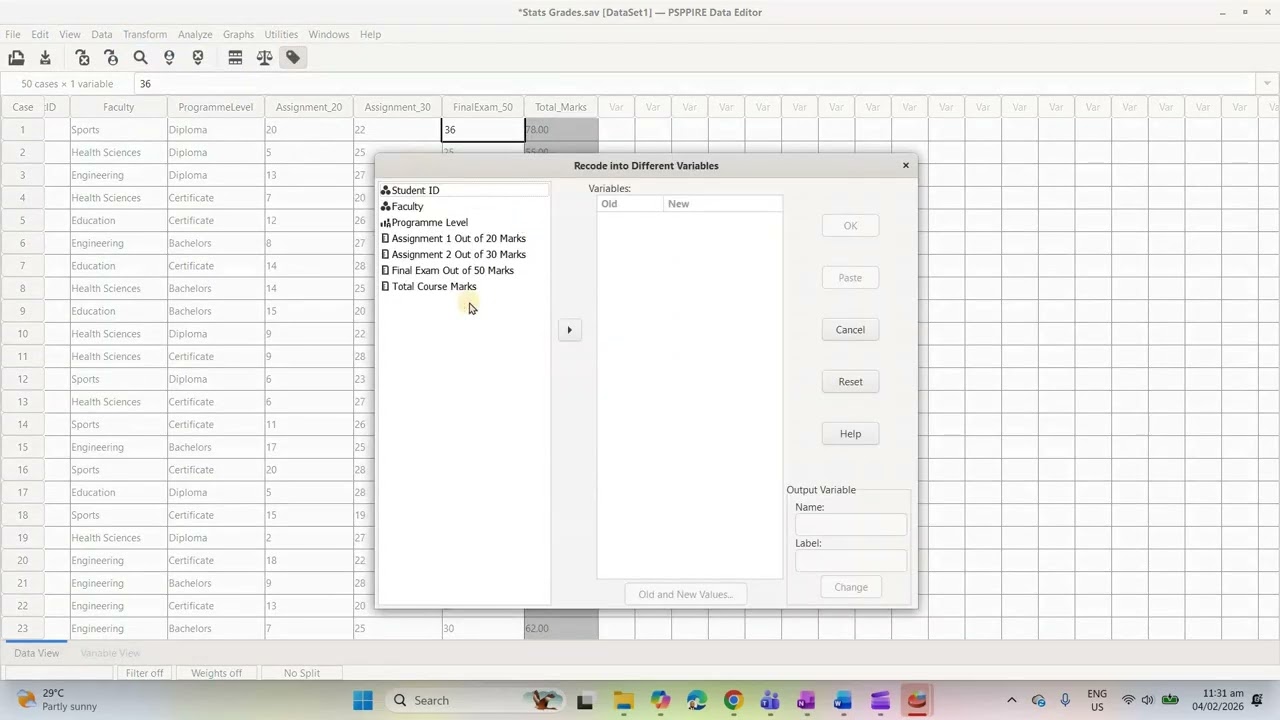Click the Split File toolbar icon

pyautogui.click(x=236, y=58)
